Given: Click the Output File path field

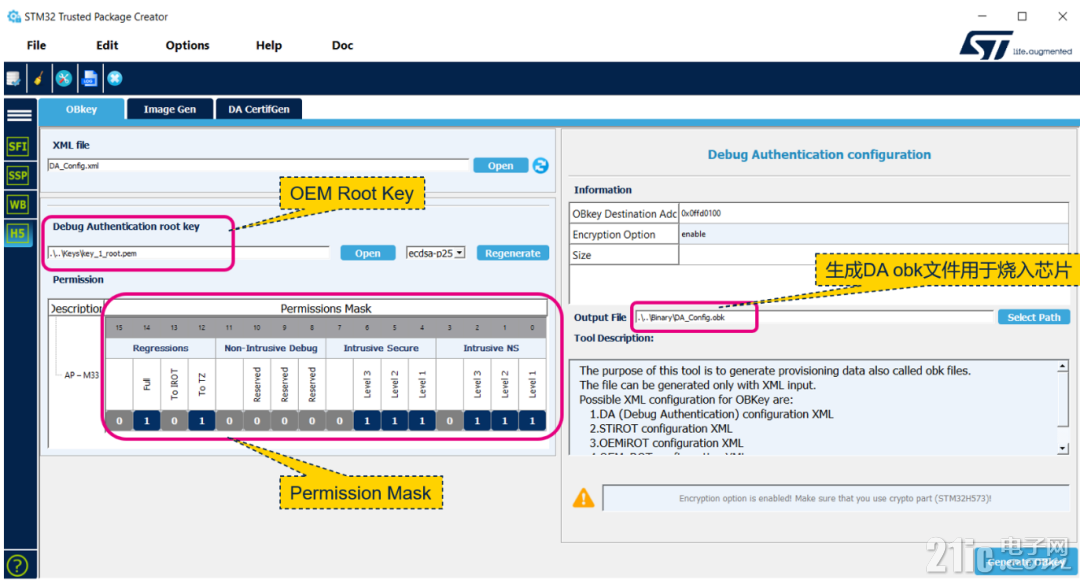Looking at the screenshot, I should (x=814, y=318).
